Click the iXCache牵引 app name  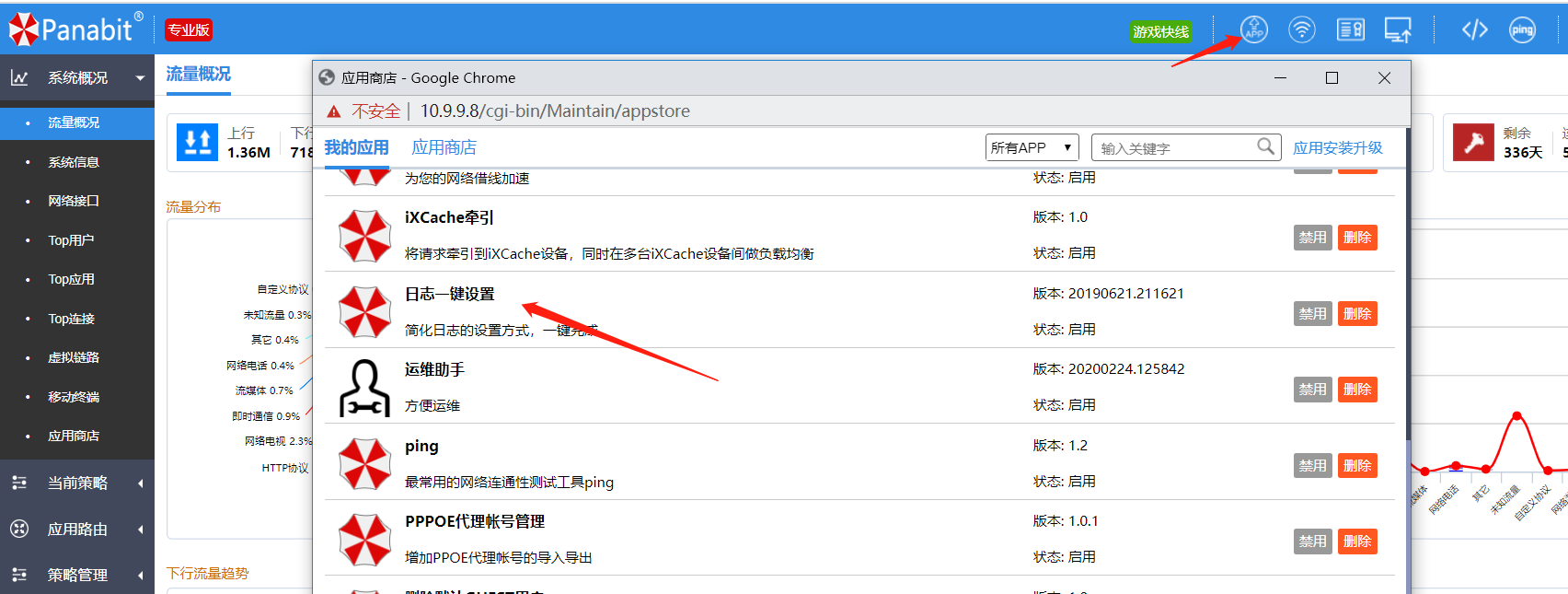(x=449, y=217)
